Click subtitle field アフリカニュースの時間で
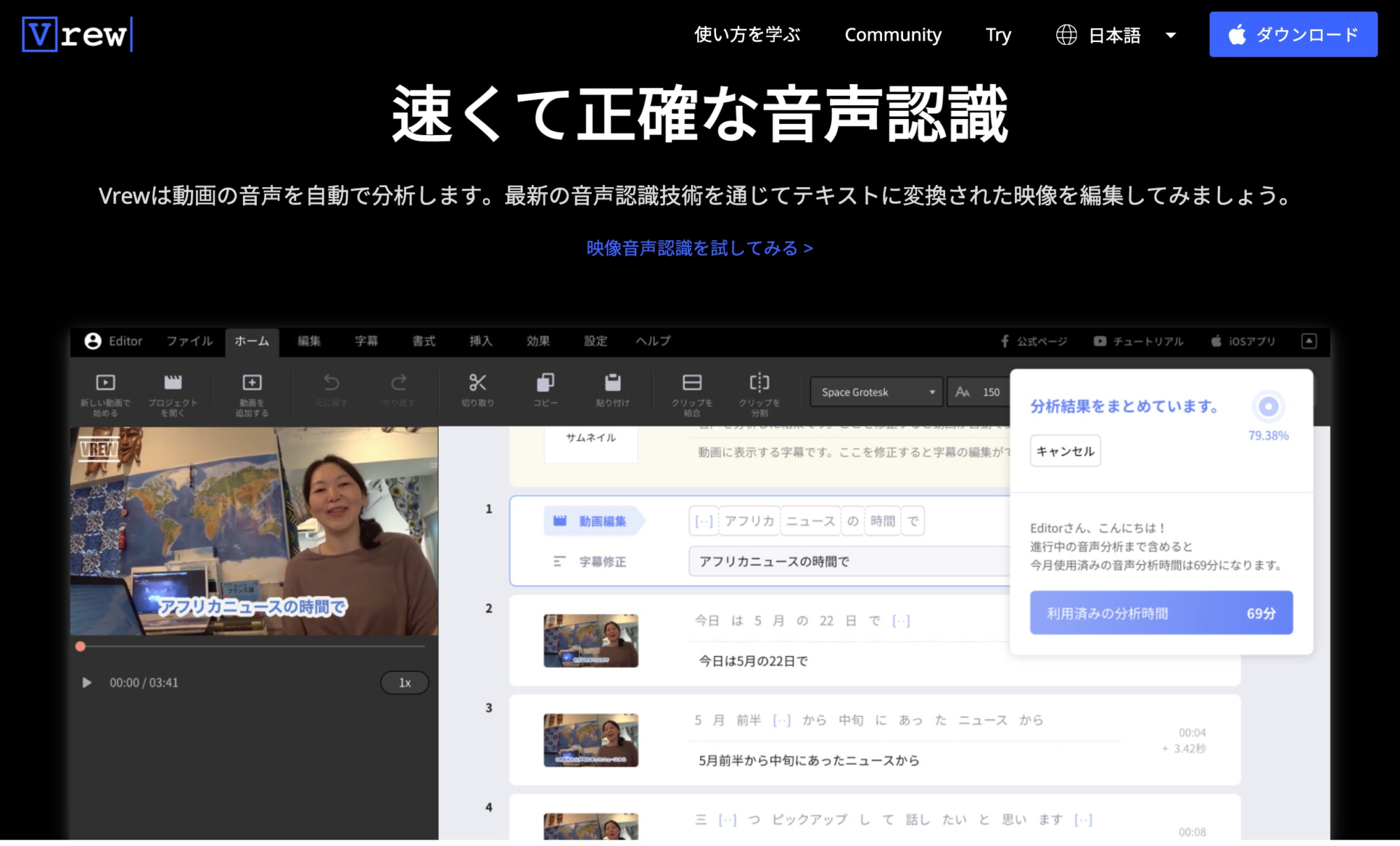 click(x=849, y=562)
